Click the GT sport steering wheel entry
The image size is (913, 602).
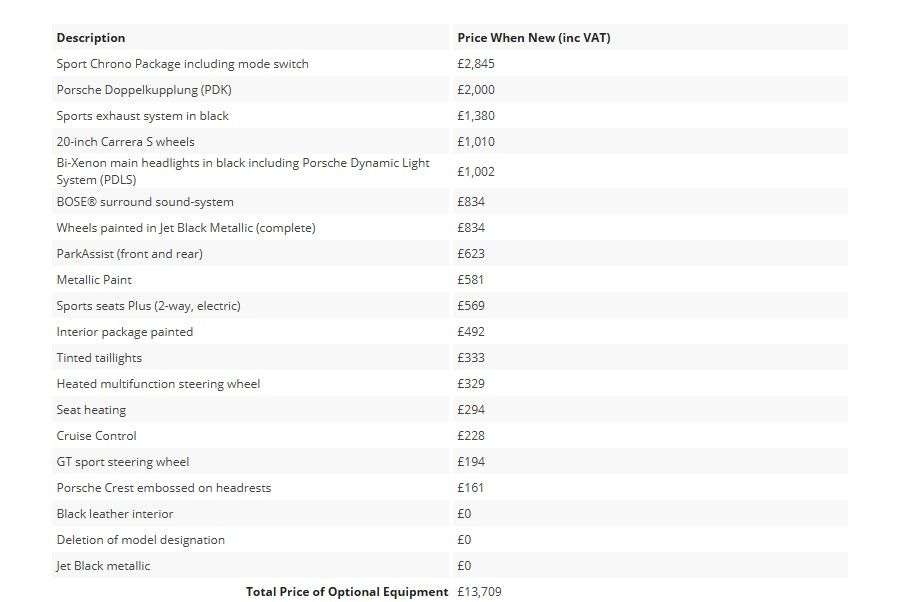coord(122,462)
